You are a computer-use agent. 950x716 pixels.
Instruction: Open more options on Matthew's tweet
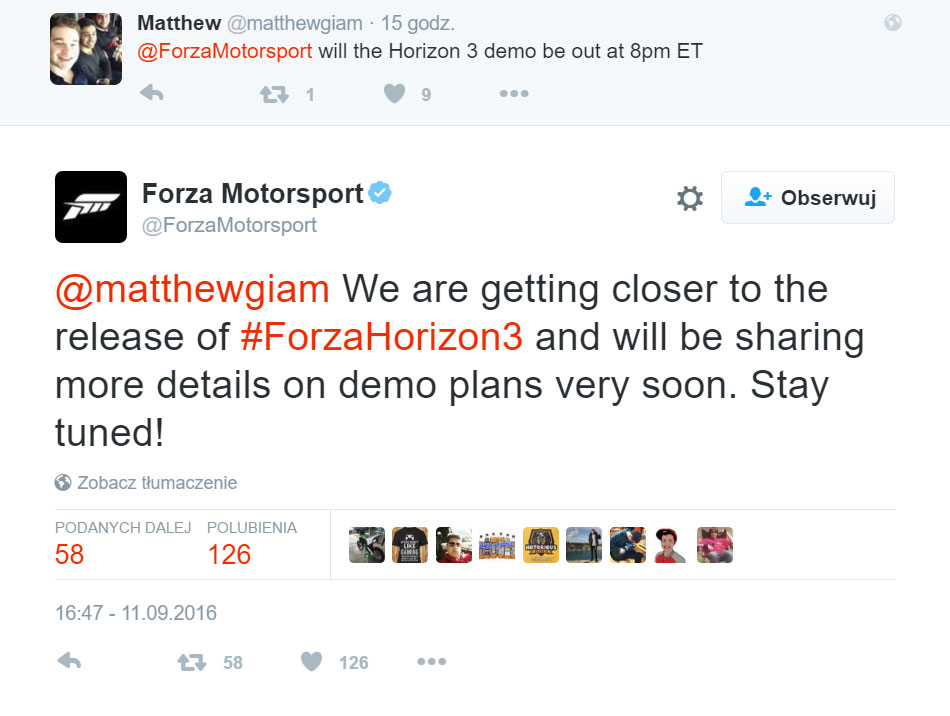click(x=513, y=94)
